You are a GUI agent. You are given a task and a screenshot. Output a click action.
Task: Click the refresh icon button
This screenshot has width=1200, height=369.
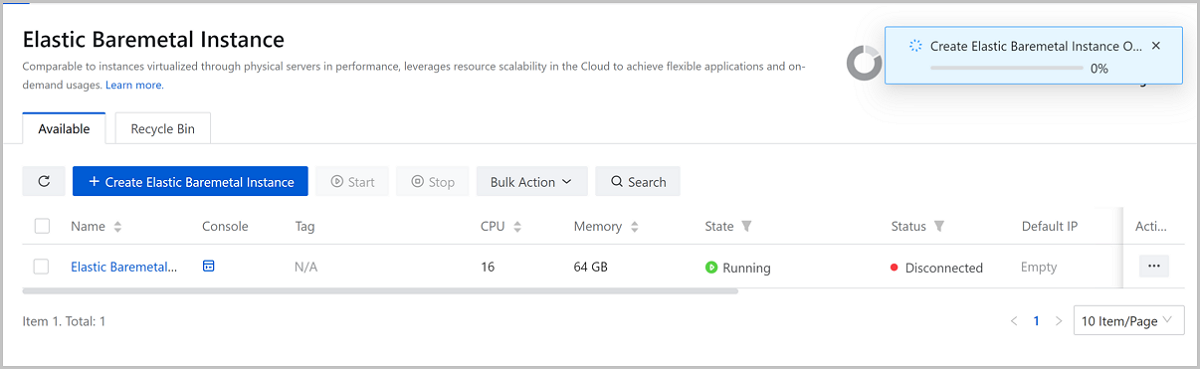pyautogui.click(x=44, y=181)
